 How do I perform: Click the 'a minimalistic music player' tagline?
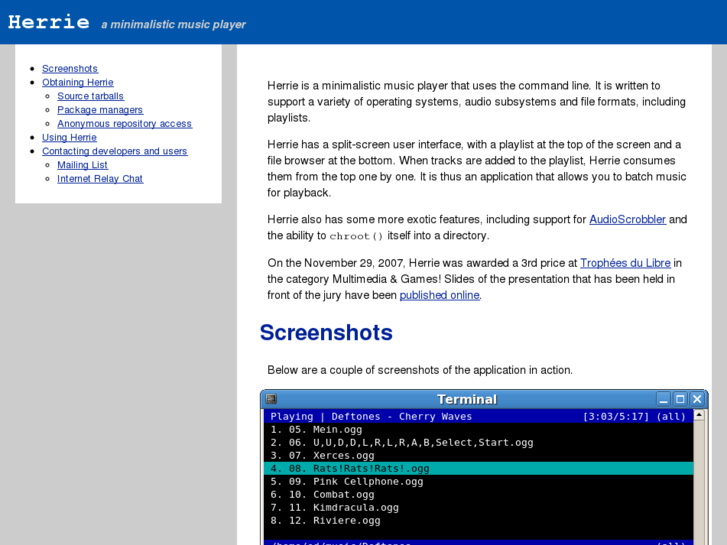coord(173,25)
